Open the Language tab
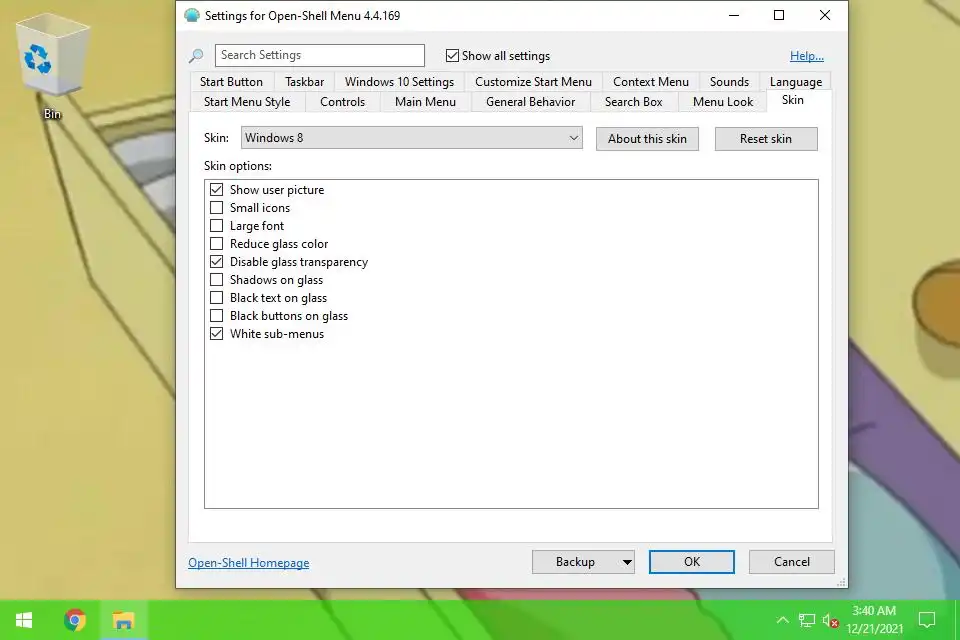 pos(796,81)
